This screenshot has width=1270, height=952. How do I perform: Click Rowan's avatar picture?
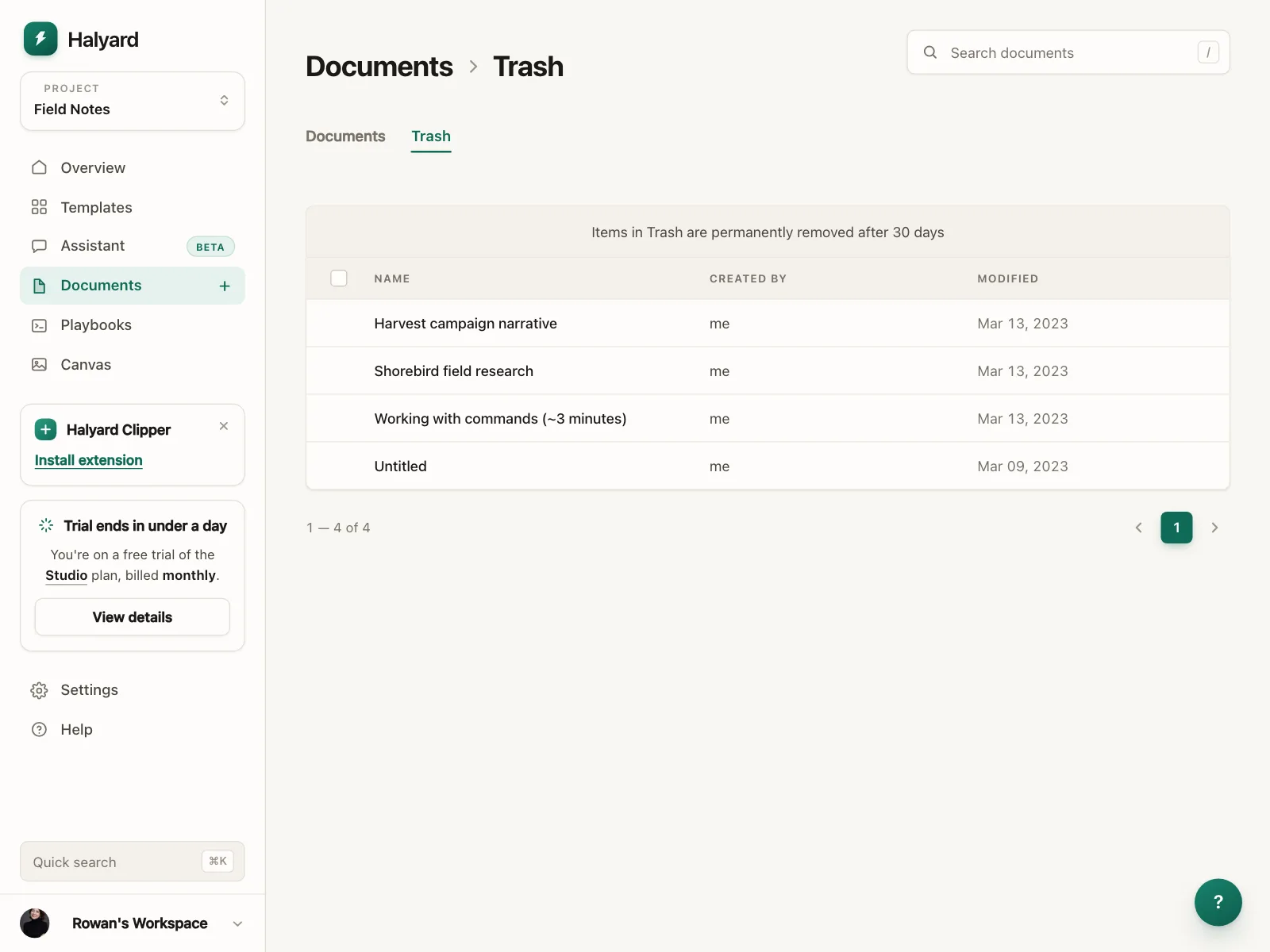coord(35,923)
